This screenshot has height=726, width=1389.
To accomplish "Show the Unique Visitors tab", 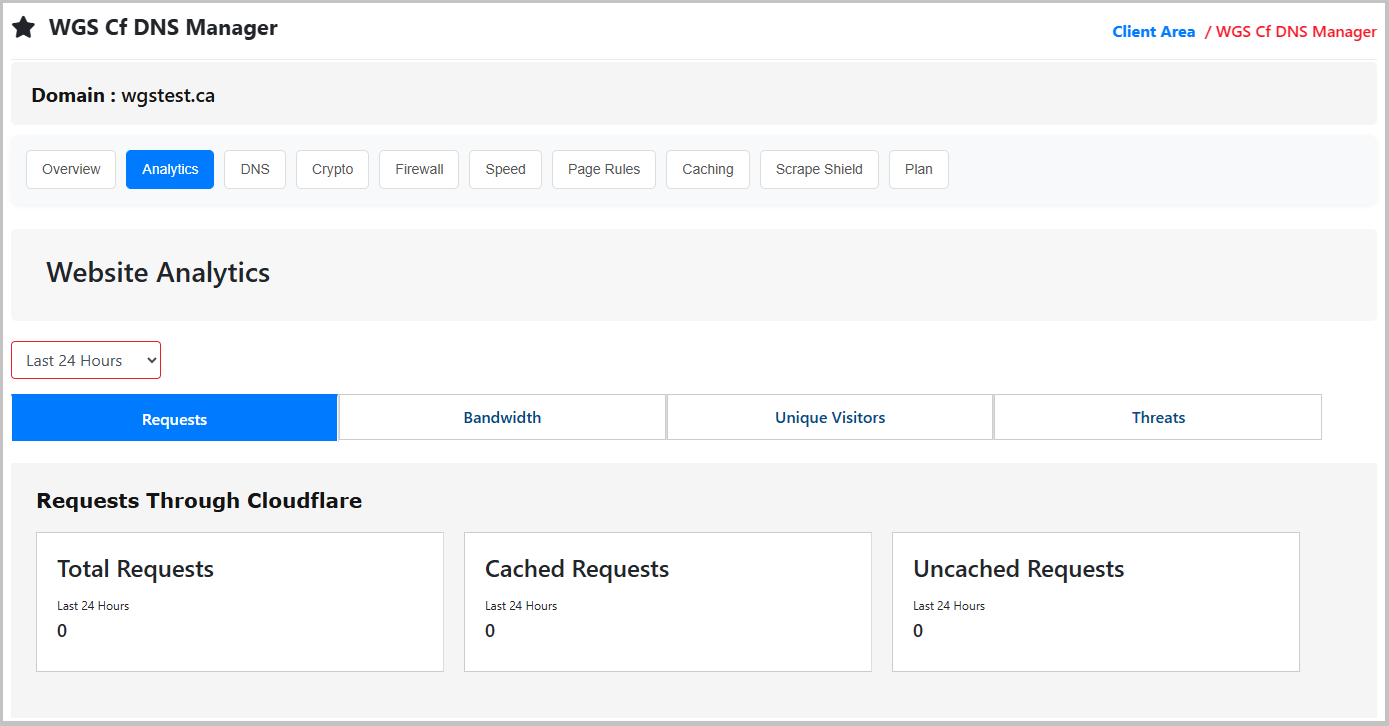I will 830,417.
